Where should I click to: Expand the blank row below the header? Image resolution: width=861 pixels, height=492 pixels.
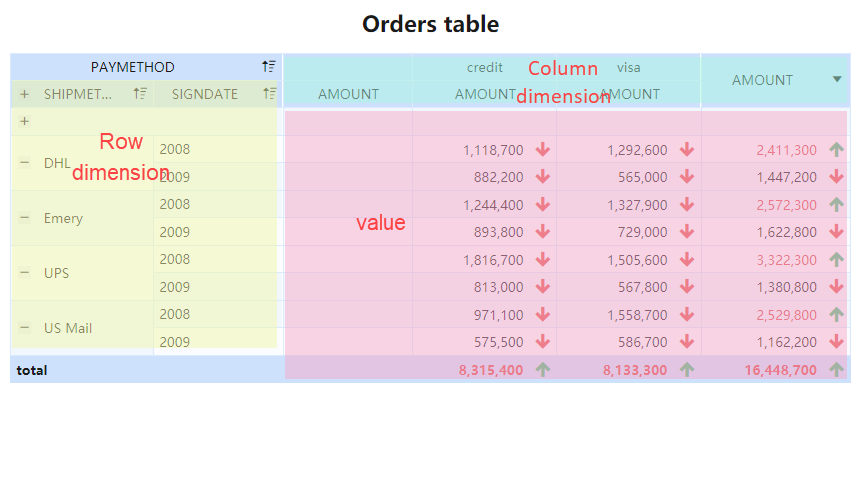coord(25,121)
